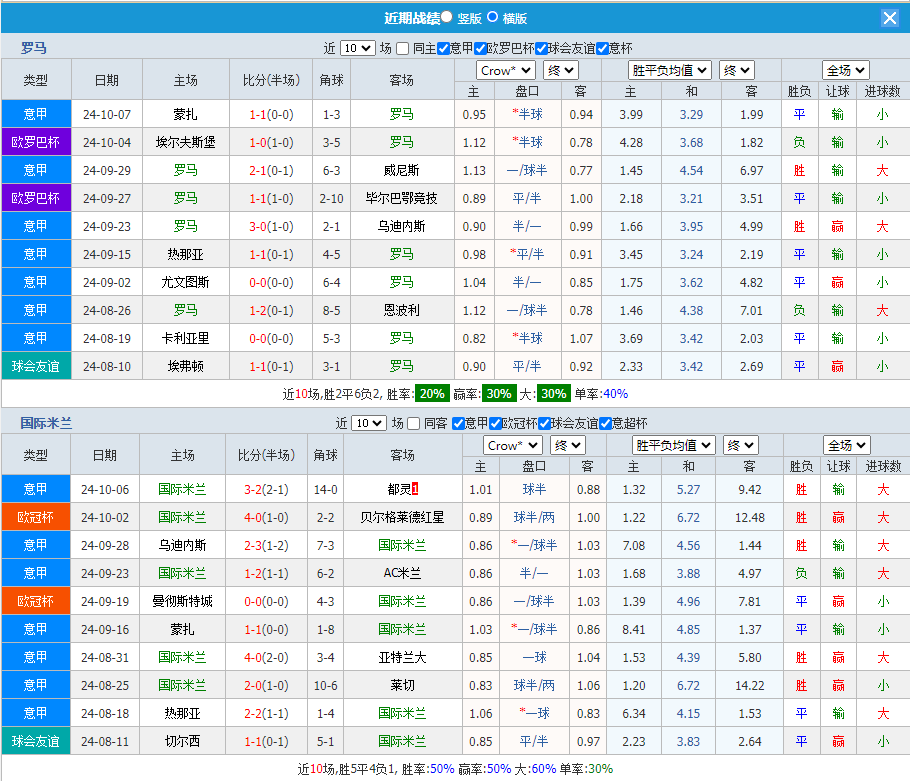Close the 近期战绩 panel with the X
Screen dimensions: 910x781
889,18
